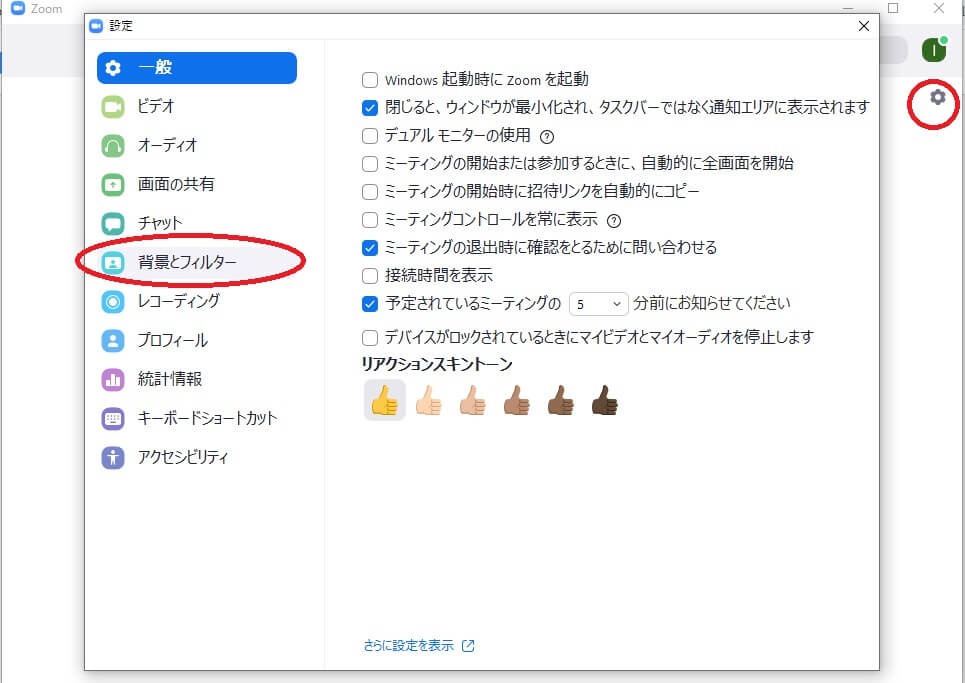Switch to キーボードショートカット settings tab
965x683 pixels.
tap(207, 418)
